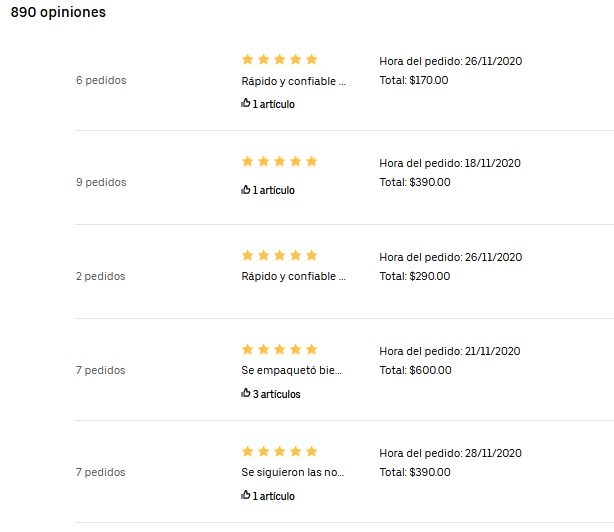This screenshot has width=614, height=532.
Task: Expand the truncated "Se siguieron las no..." comment
Action: point(294,472)
